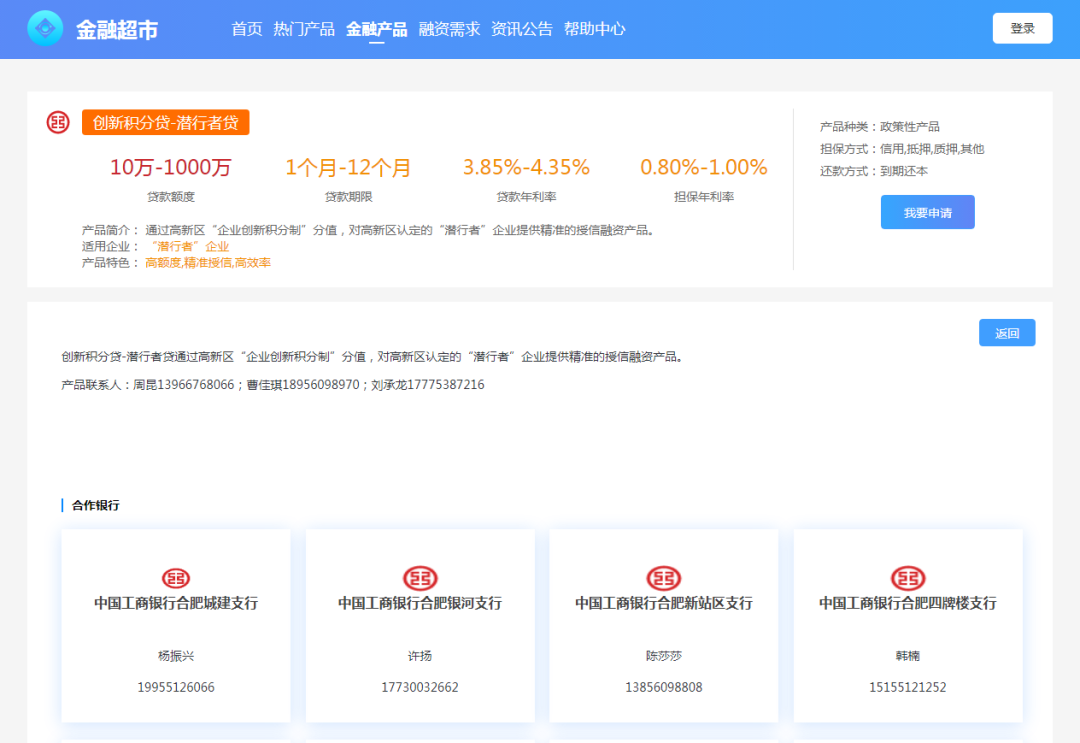Click ICBC logo on 银河支行 card
This screenshot has width=1080, height=743.
420,578
